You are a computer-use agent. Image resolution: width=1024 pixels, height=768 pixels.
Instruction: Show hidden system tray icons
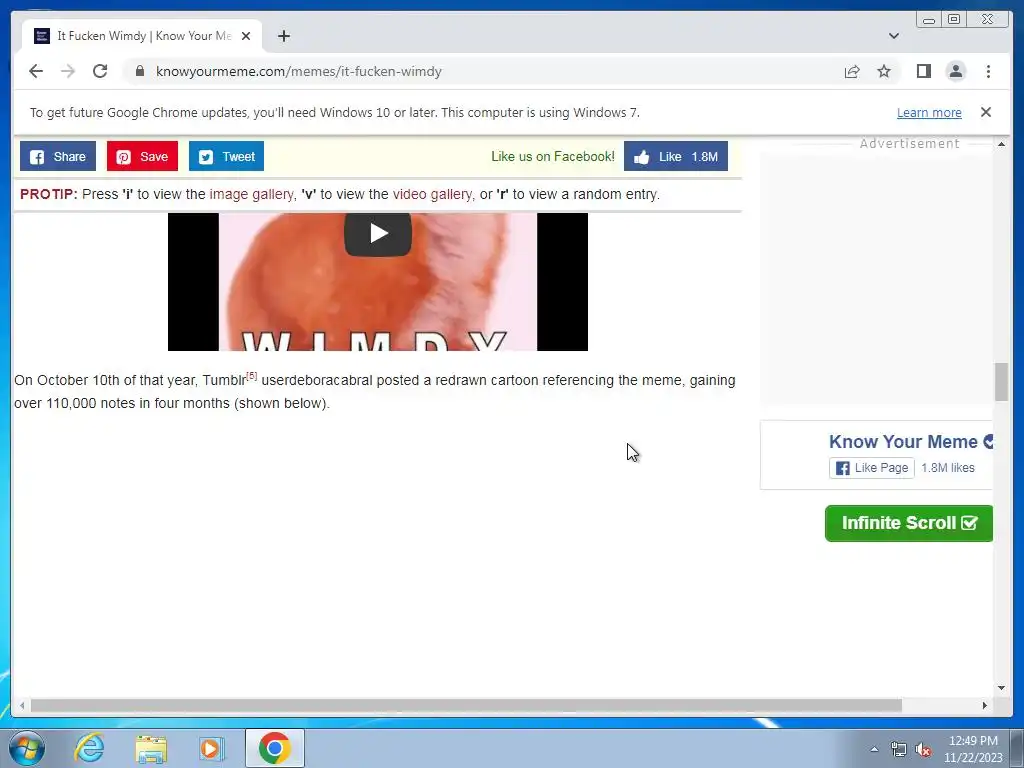874,749
